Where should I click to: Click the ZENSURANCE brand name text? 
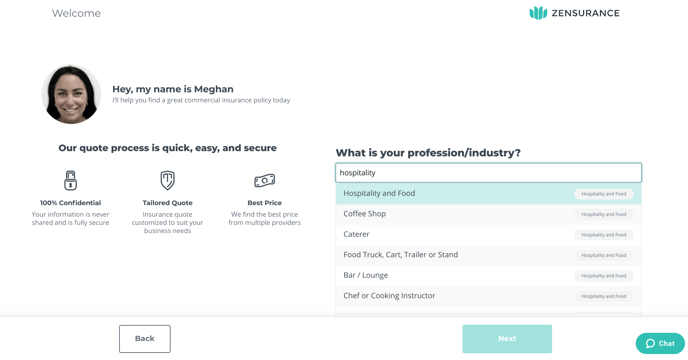585,13
